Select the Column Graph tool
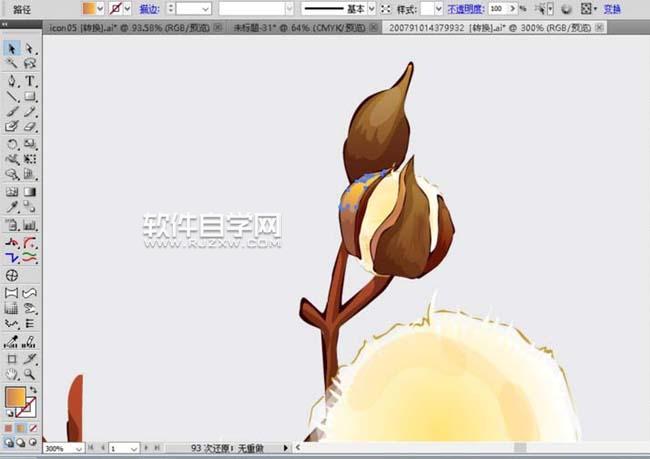This screenshot has width=650, height=459. pos(29,225)
